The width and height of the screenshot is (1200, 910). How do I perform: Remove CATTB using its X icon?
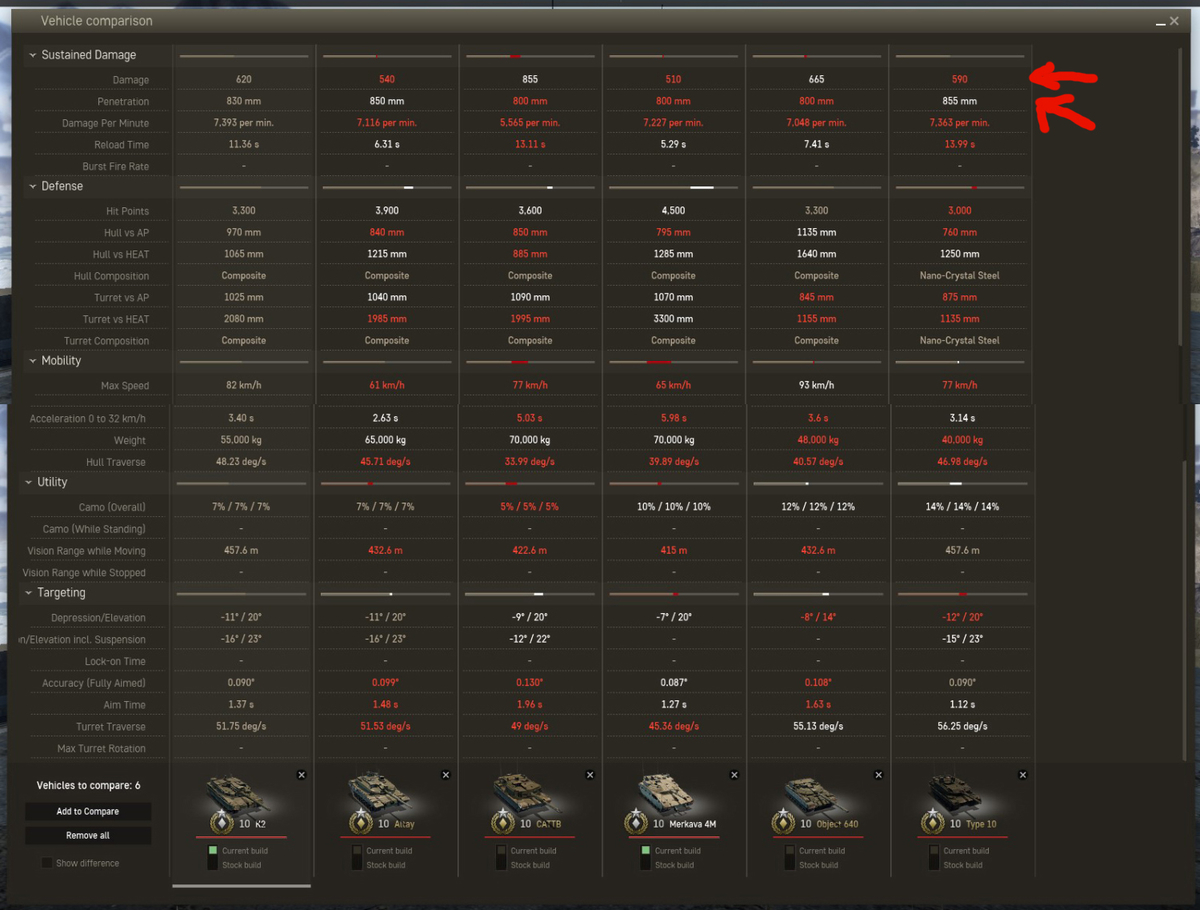(590, 775)
